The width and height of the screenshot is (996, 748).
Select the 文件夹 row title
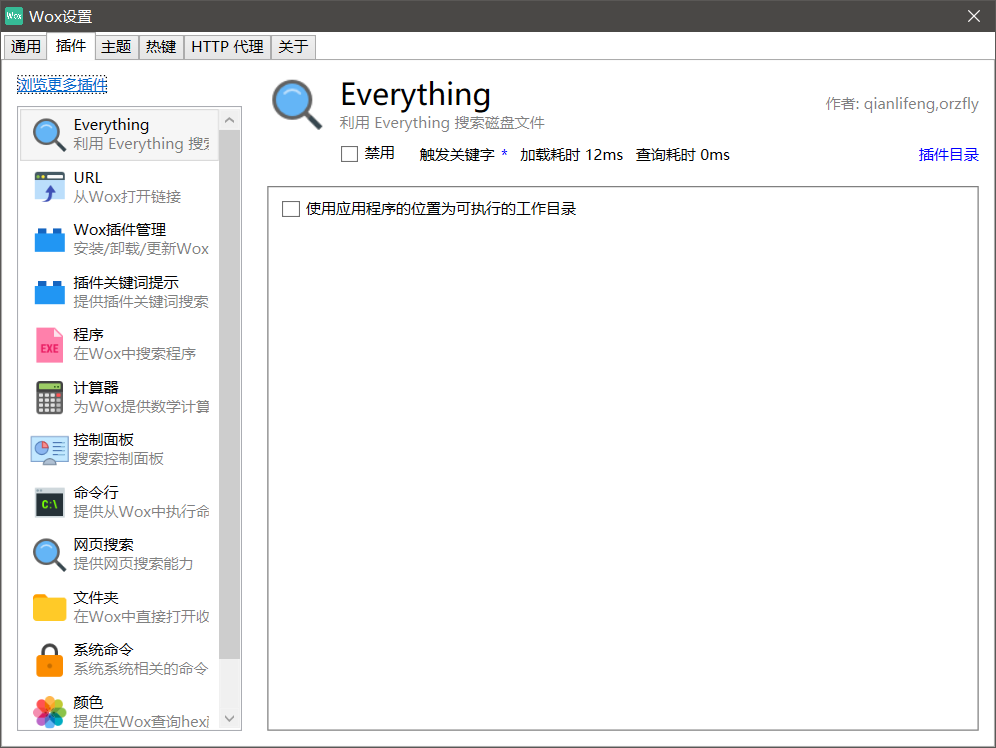point(96,598)
